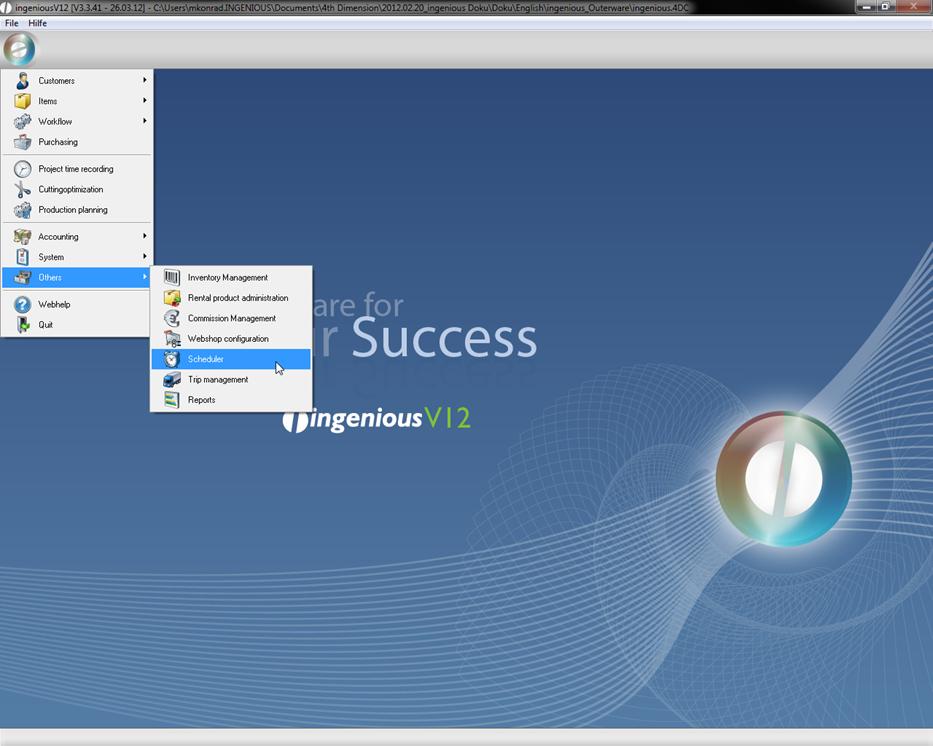The width and height of the screenshot is (933, 746).
Task: Expand the Accounting submenu arrow
Action: (x=144, y=236)
